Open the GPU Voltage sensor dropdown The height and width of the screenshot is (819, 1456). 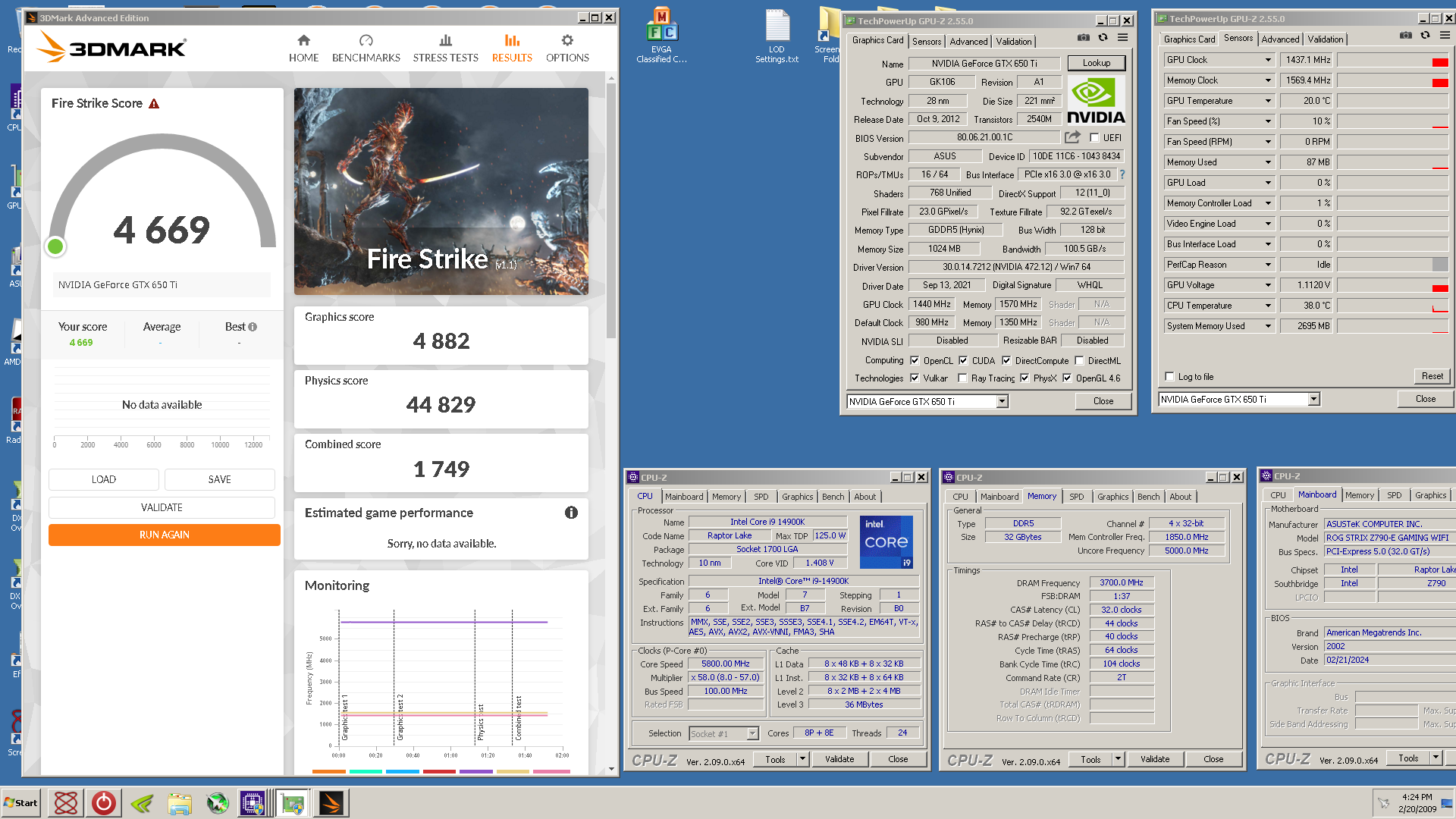point(1267,285)
